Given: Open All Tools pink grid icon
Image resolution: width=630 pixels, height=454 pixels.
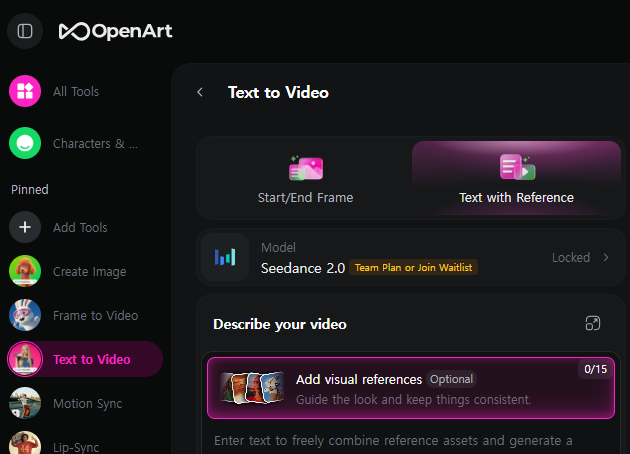Looking at the screenshot, I should (x=25, y=91).
